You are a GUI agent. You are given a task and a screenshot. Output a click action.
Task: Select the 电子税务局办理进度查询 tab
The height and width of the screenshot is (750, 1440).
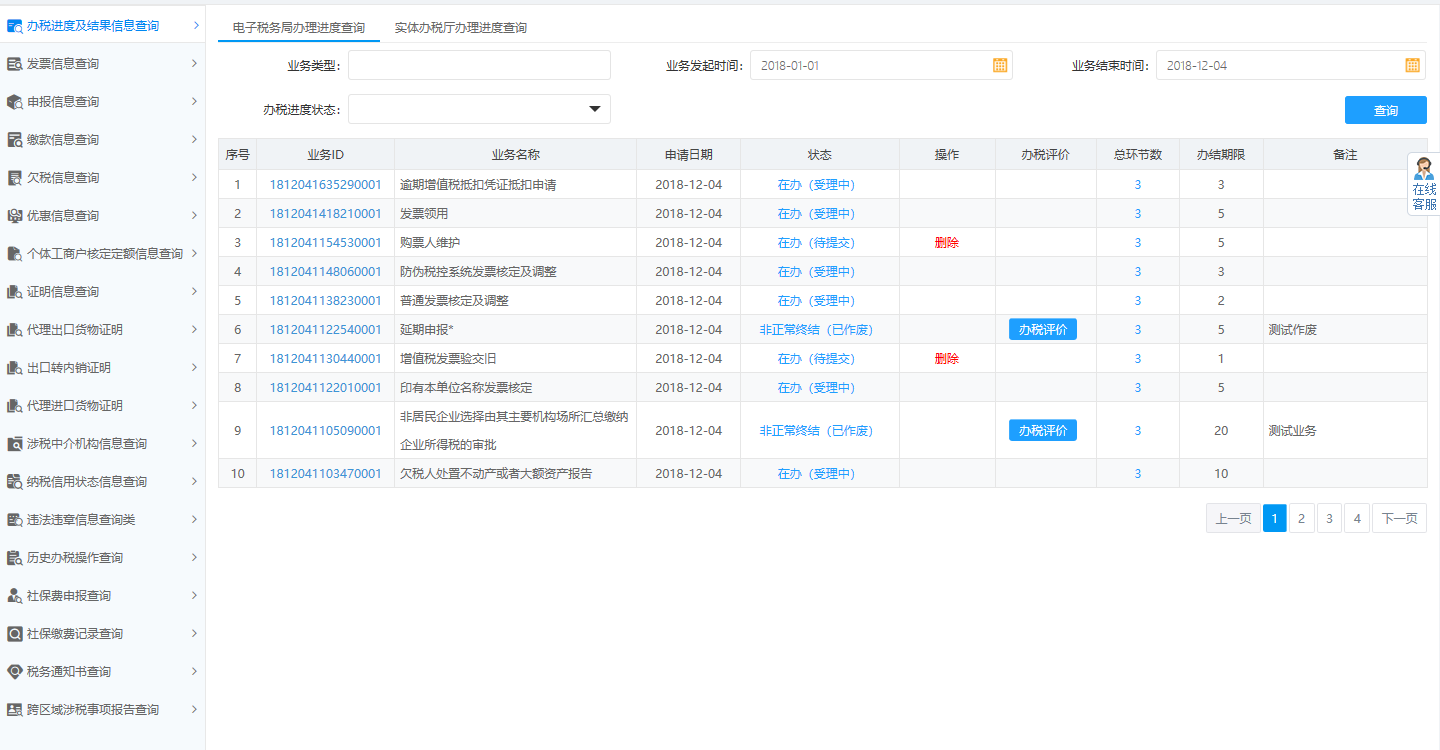click(x=297, y=28)
